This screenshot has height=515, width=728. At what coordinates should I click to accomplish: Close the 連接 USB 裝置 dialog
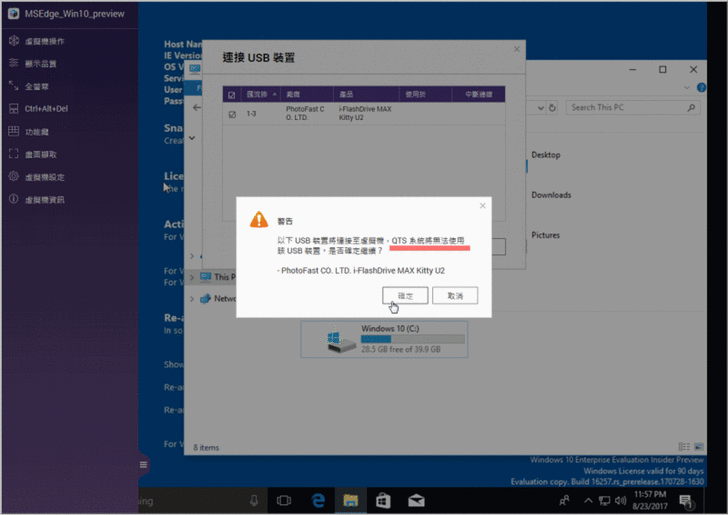click(516, 49)
